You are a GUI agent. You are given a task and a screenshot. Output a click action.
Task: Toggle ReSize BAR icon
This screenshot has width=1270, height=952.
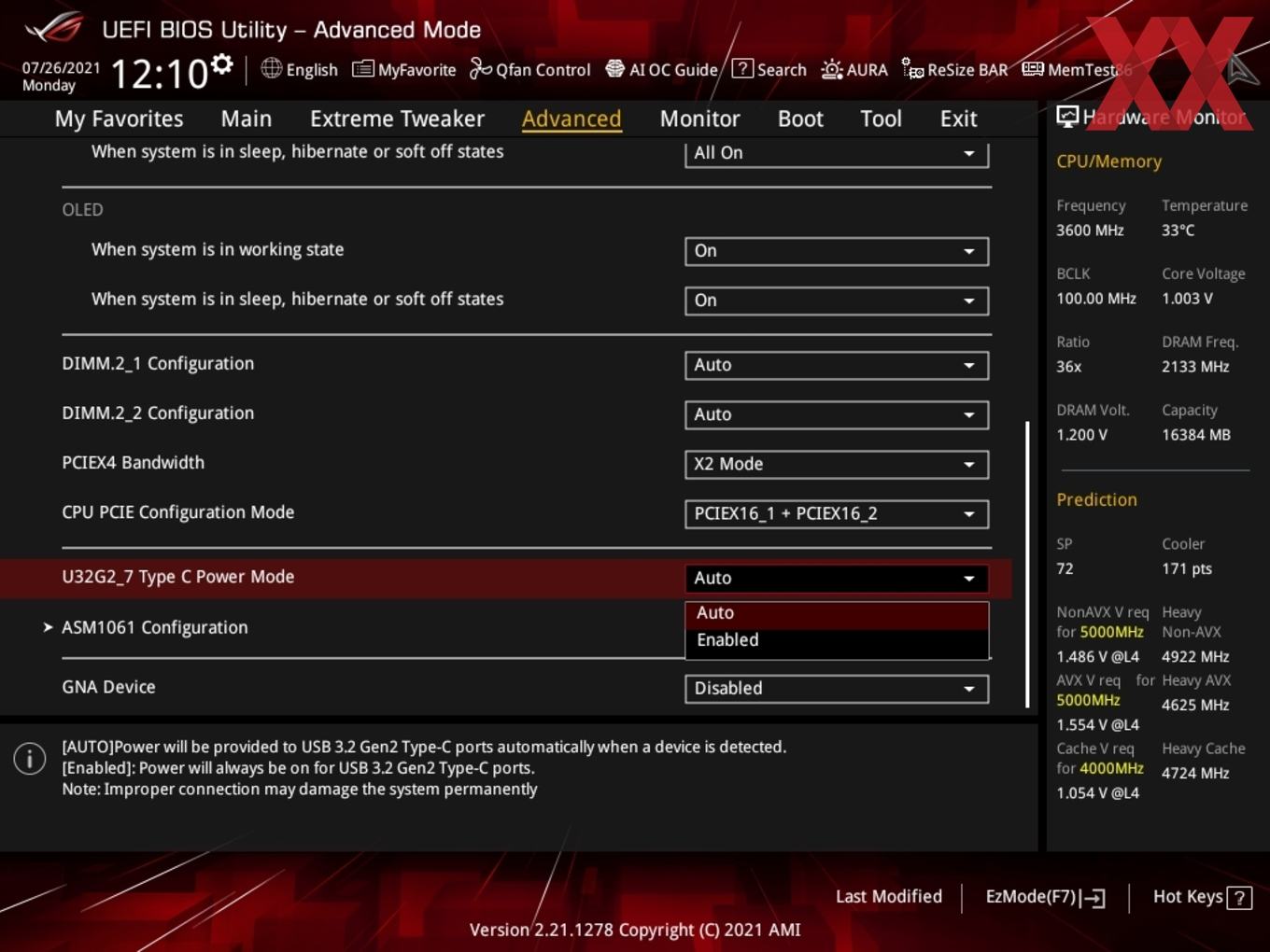click(x=912, y=68)
